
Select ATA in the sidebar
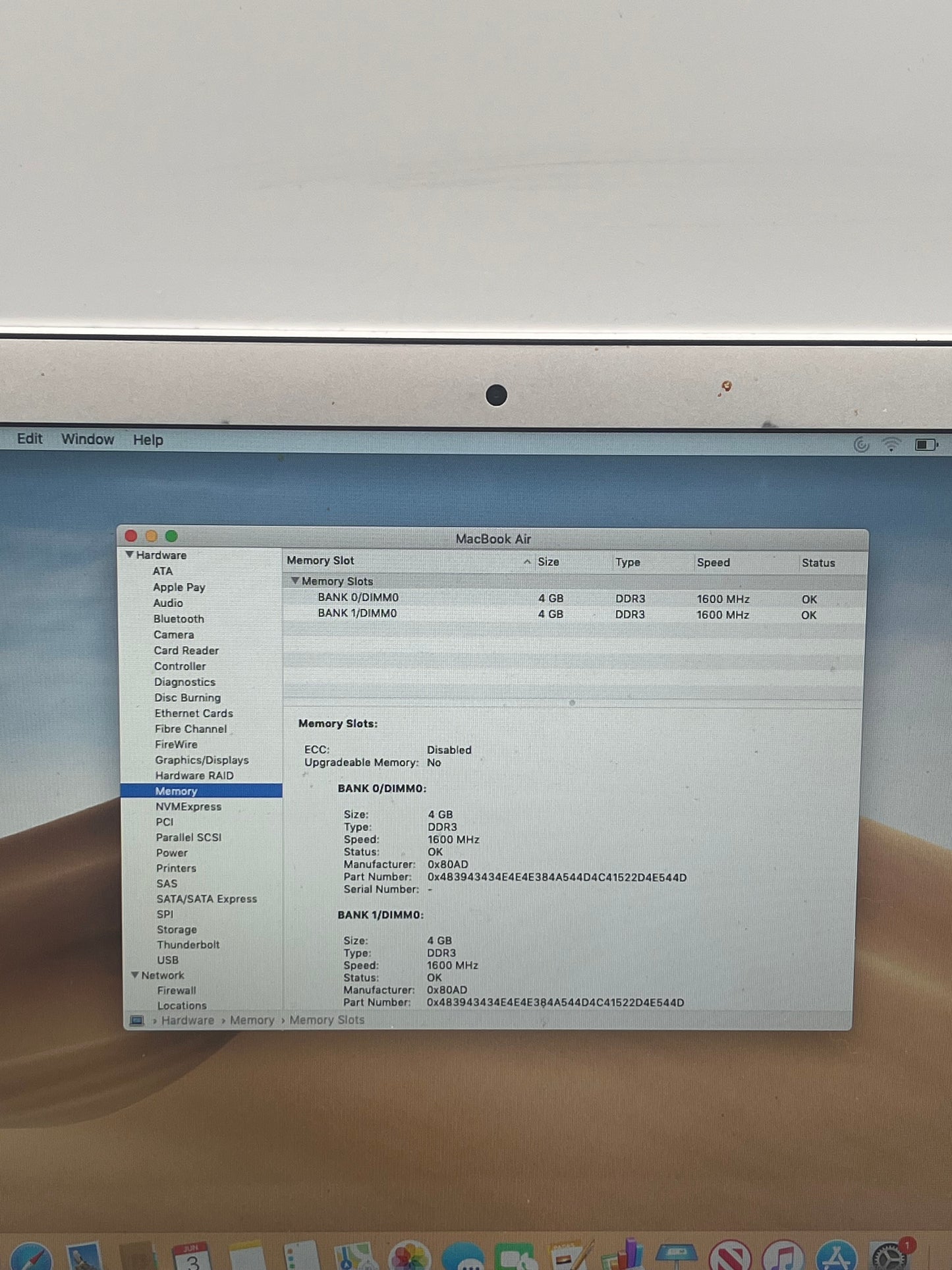tap(163, 571)
